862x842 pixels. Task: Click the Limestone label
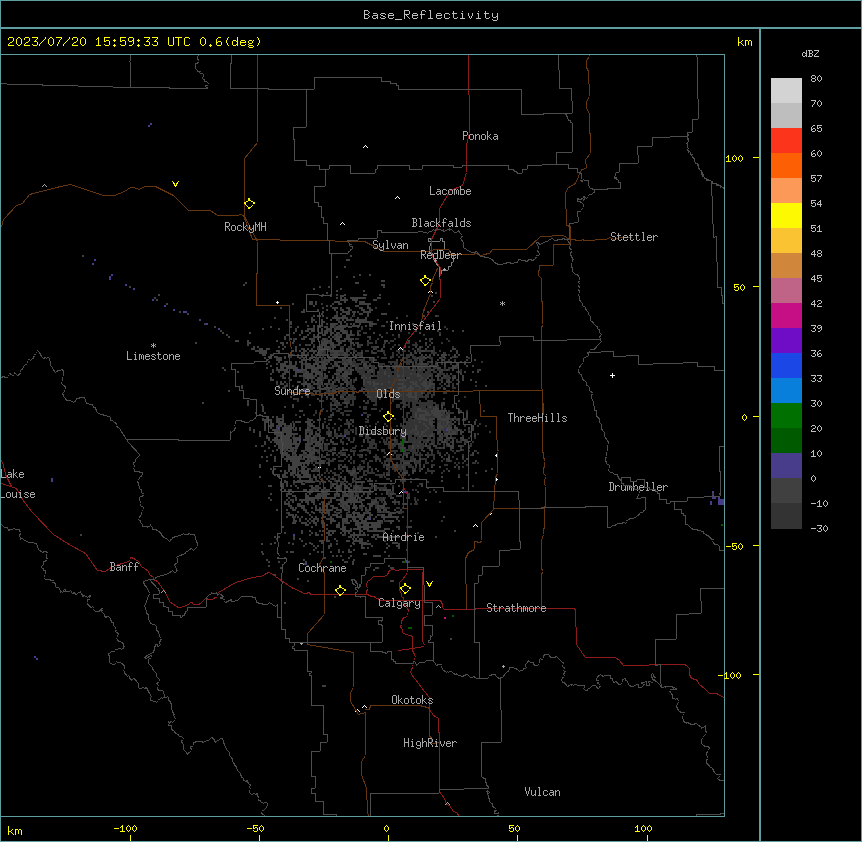153,356
